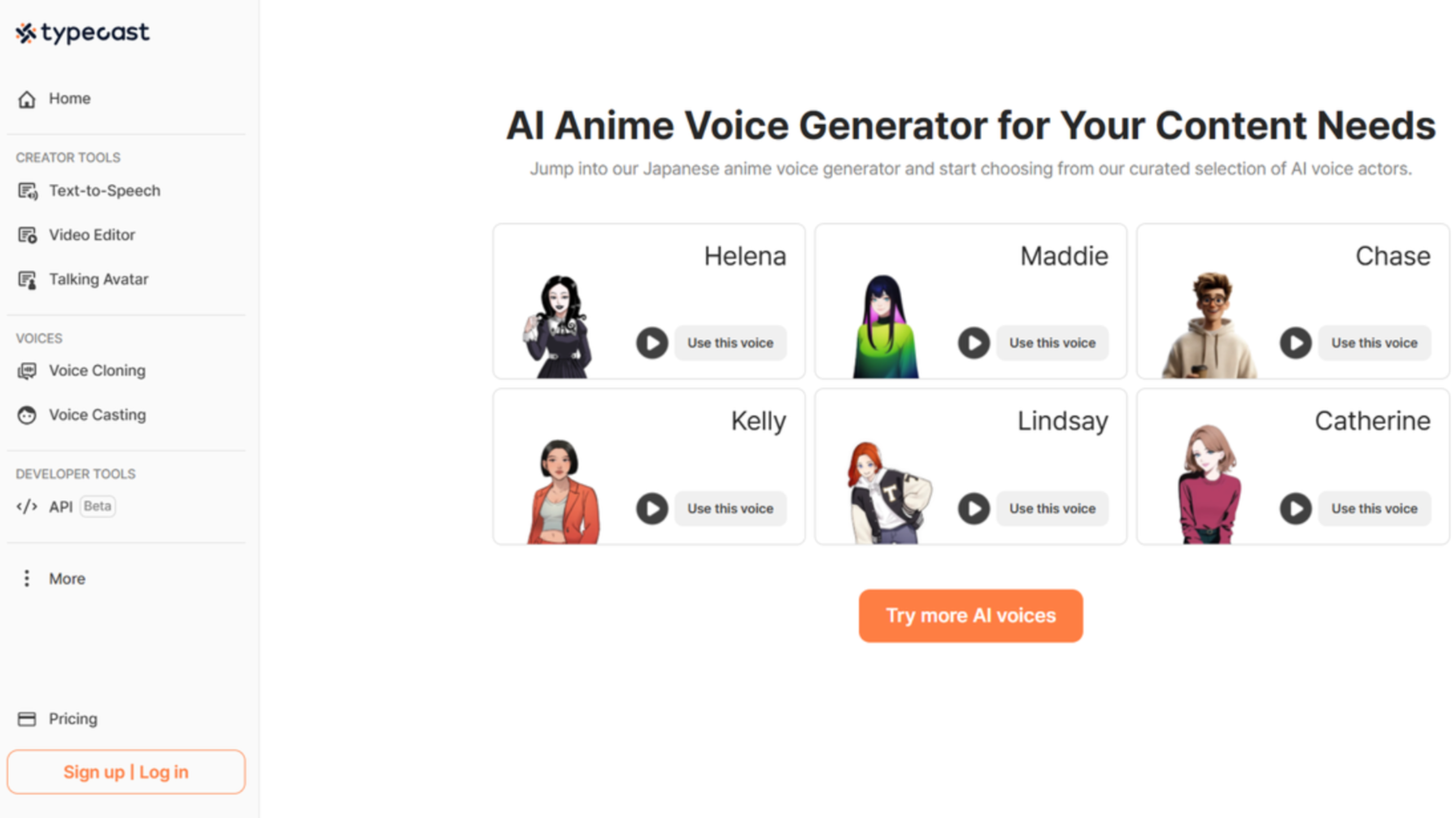Open the Talking Avatar tool

point(98,279)
